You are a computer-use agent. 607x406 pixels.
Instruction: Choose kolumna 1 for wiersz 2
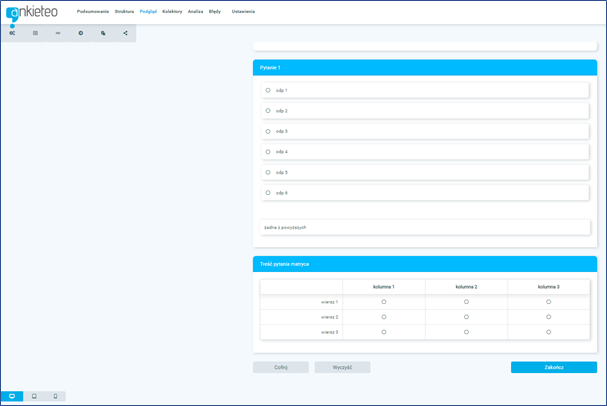point(384,316)
